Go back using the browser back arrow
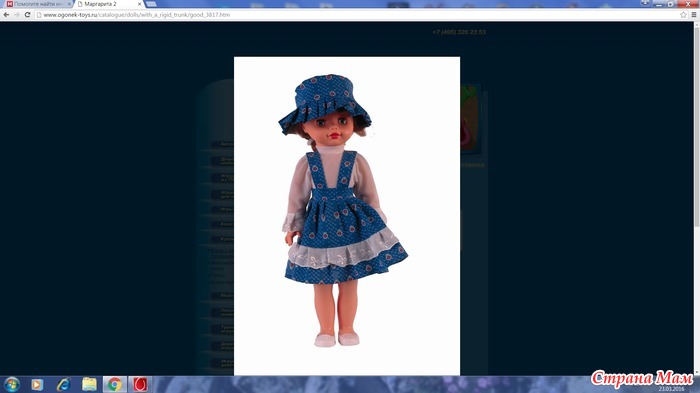 [x=6, y=15]
